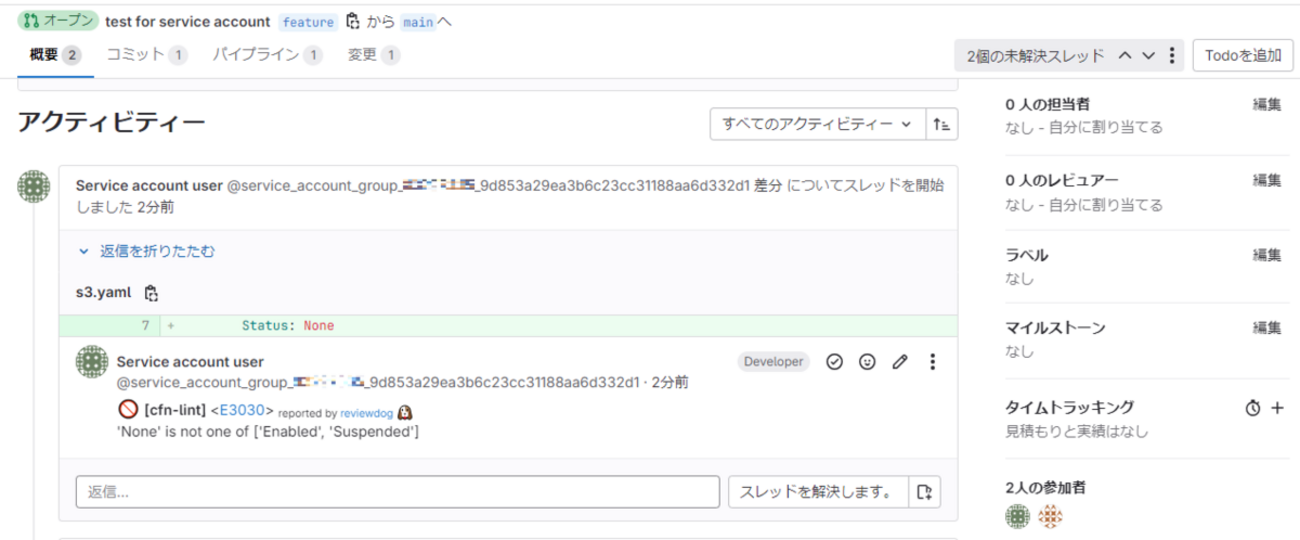Copy s3.yaml file path icon

coord(151,293)
